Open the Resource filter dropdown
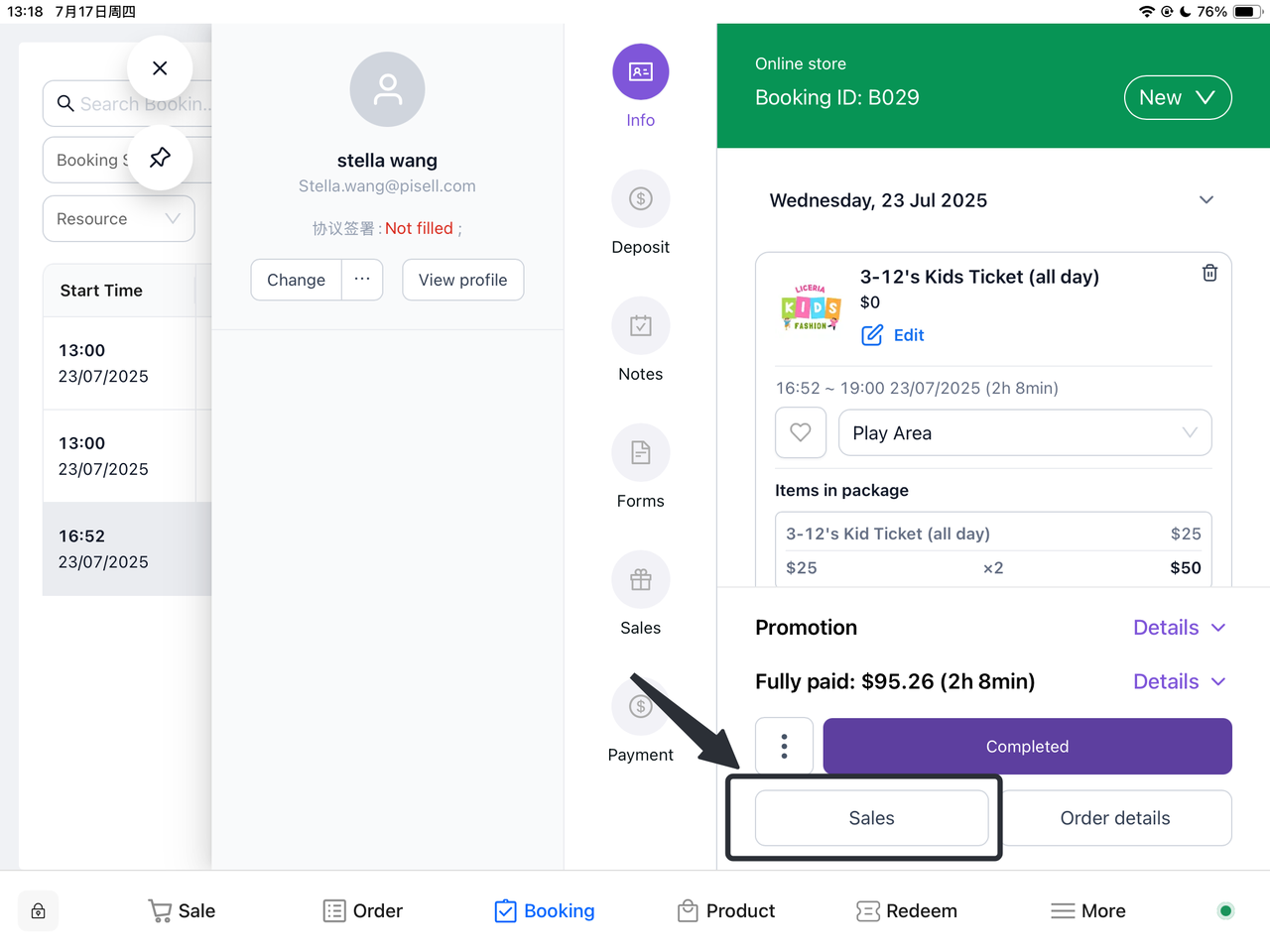The width and height of the screenshot is (1270, 952). 118,219
